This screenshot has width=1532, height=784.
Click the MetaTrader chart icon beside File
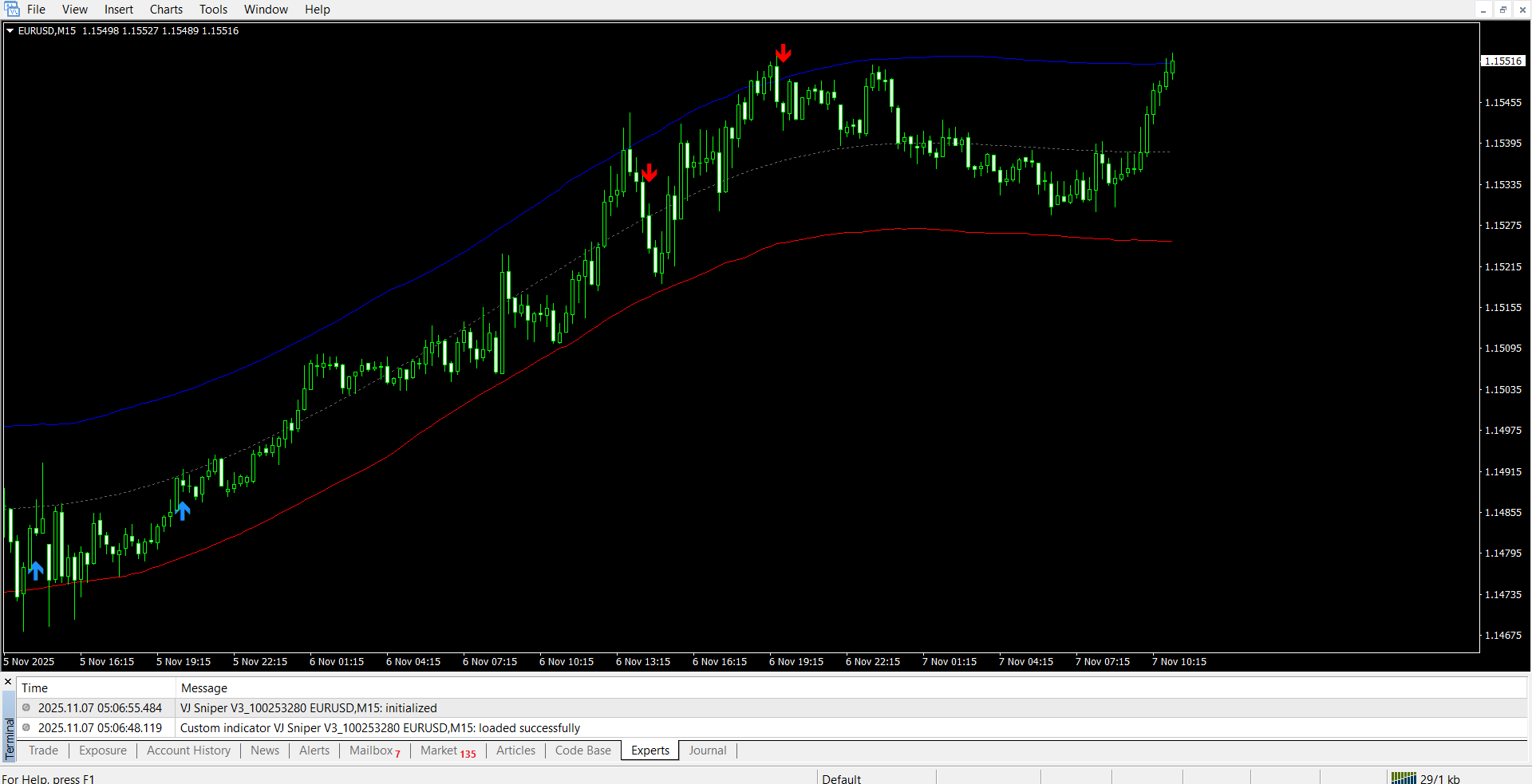click(12, 10)
